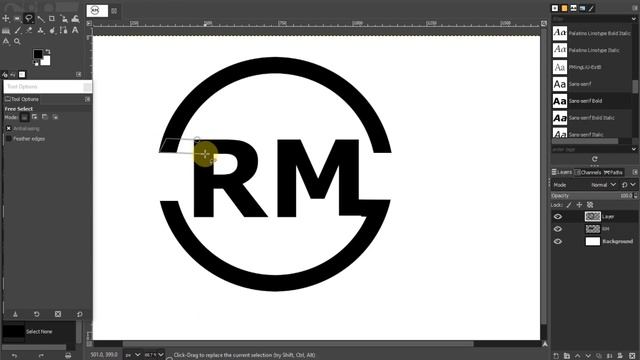640x360 pixels.
Task: Select the RM image tab thumbnail
Action: pyautogui.click(x=97, y=11)
